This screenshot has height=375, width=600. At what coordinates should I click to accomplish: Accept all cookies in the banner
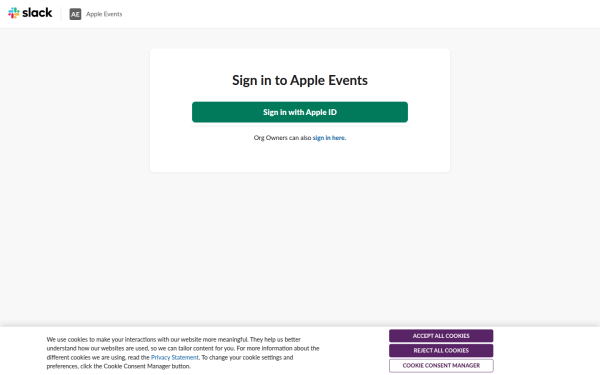[x=441, y=336]
